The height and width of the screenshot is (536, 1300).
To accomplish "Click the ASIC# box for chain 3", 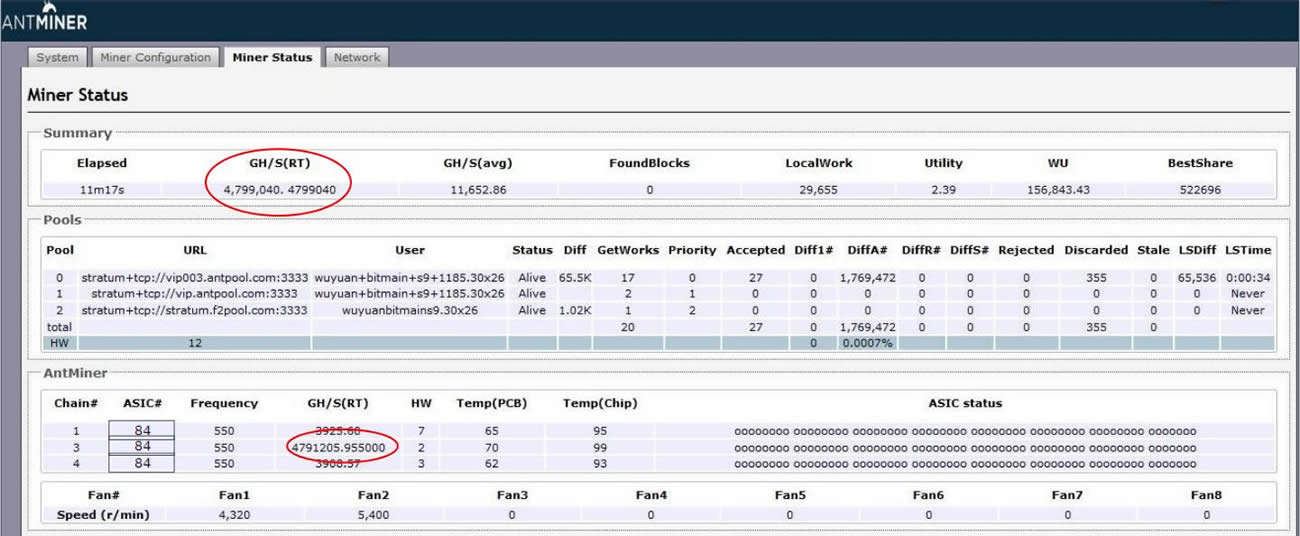I will point(142,446).
